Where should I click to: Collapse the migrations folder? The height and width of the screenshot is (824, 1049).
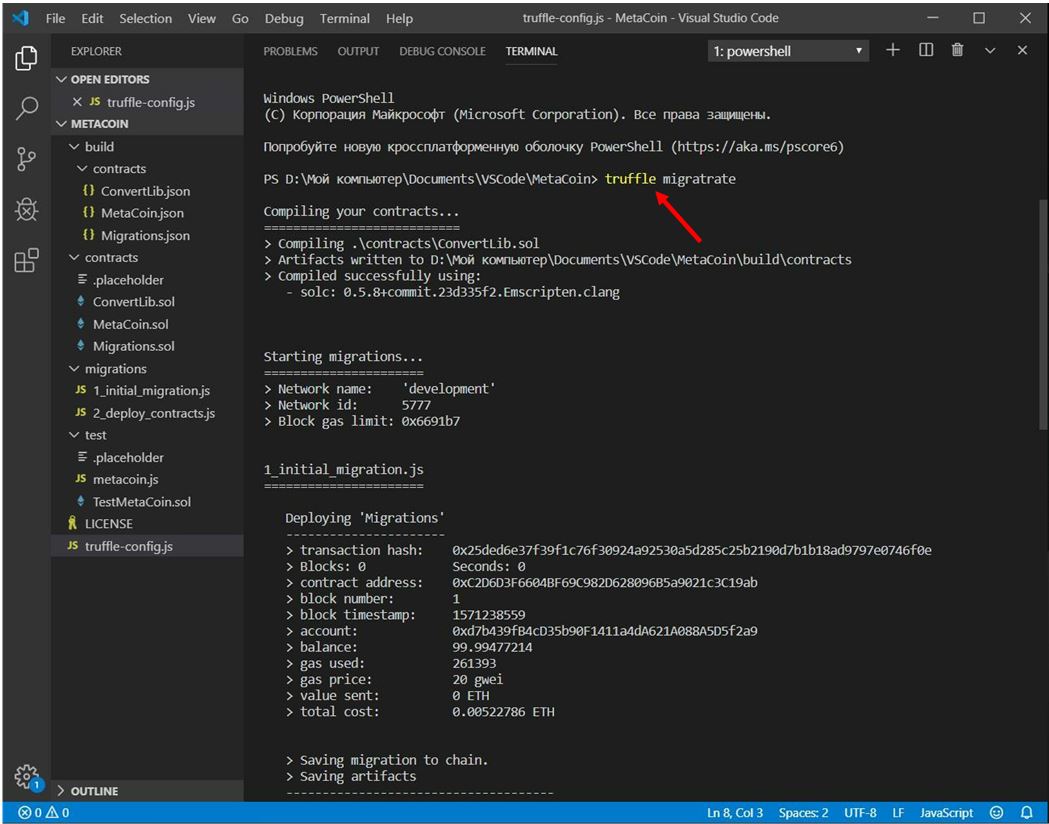tap(115, 369)
